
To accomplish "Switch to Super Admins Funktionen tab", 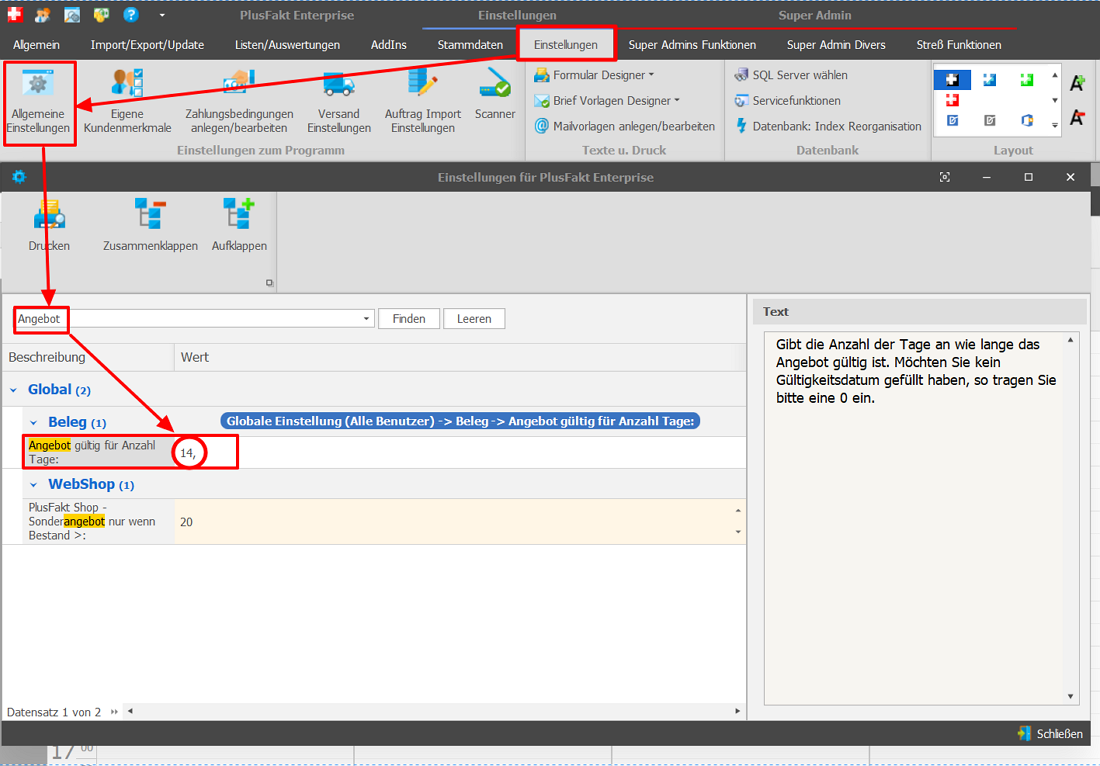I will (692, 45).
